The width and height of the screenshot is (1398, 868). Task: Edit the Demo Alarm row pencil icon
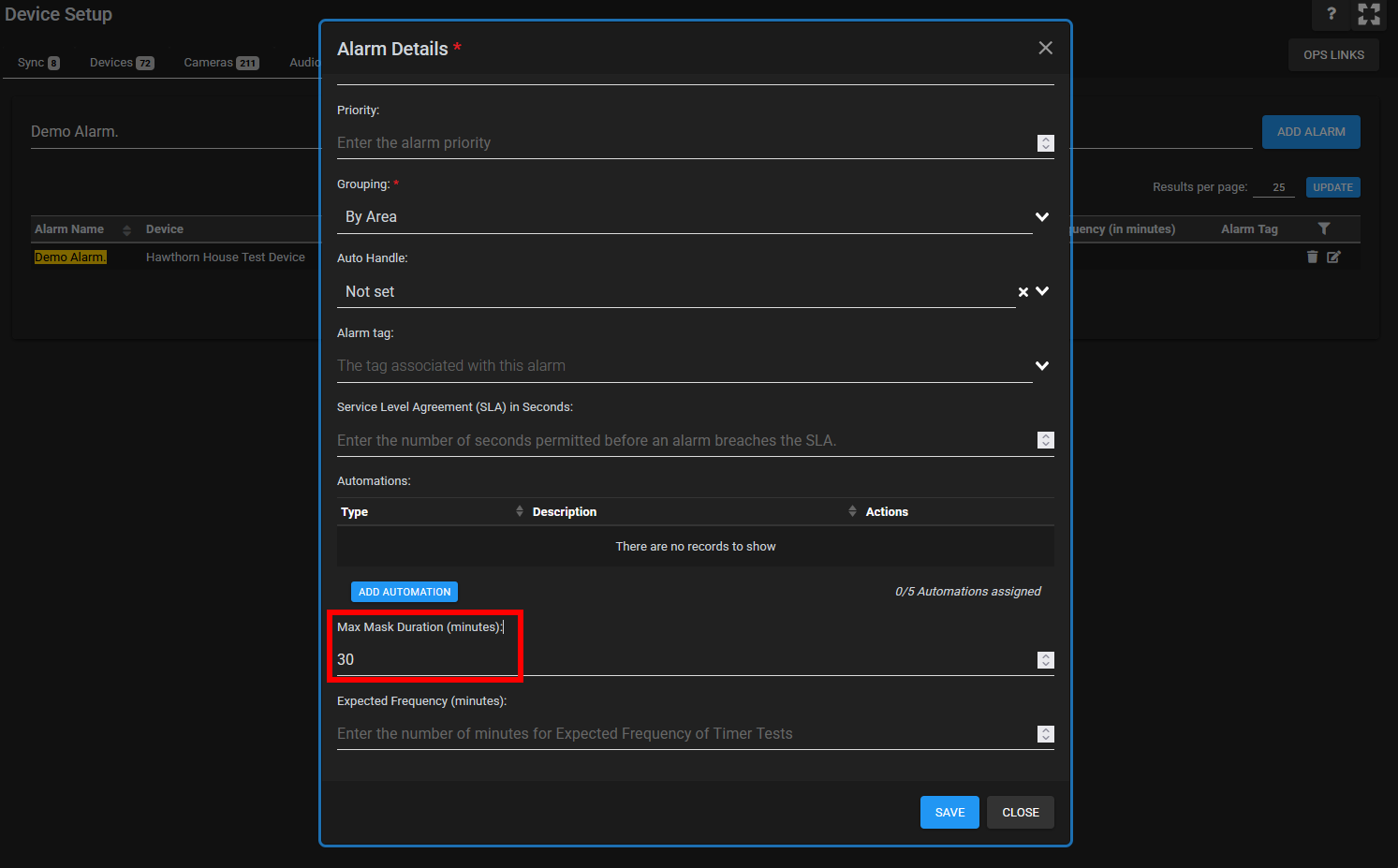point(1333,257)
